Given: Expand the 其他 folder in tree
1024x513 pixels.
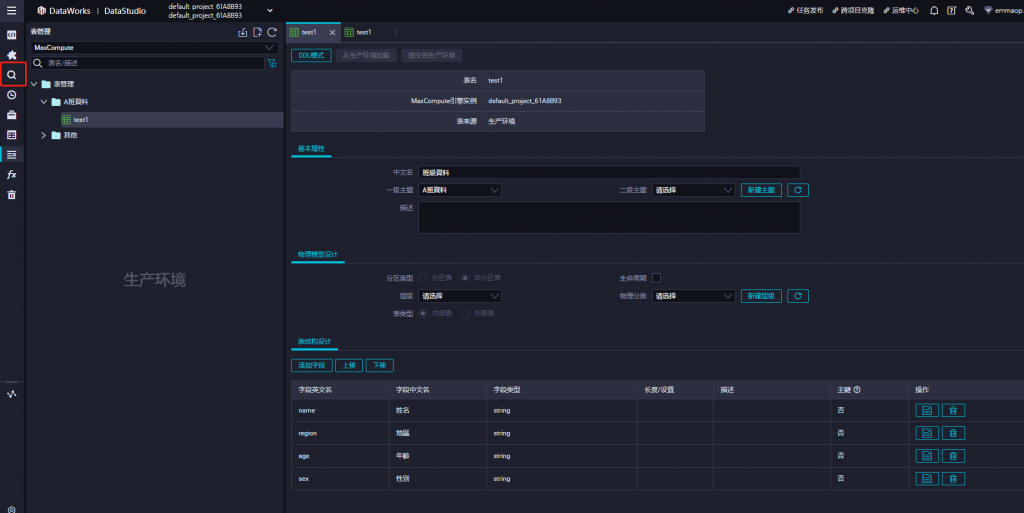Looking at the screenshot, I should pyautogui.click(x=44, y=135).
